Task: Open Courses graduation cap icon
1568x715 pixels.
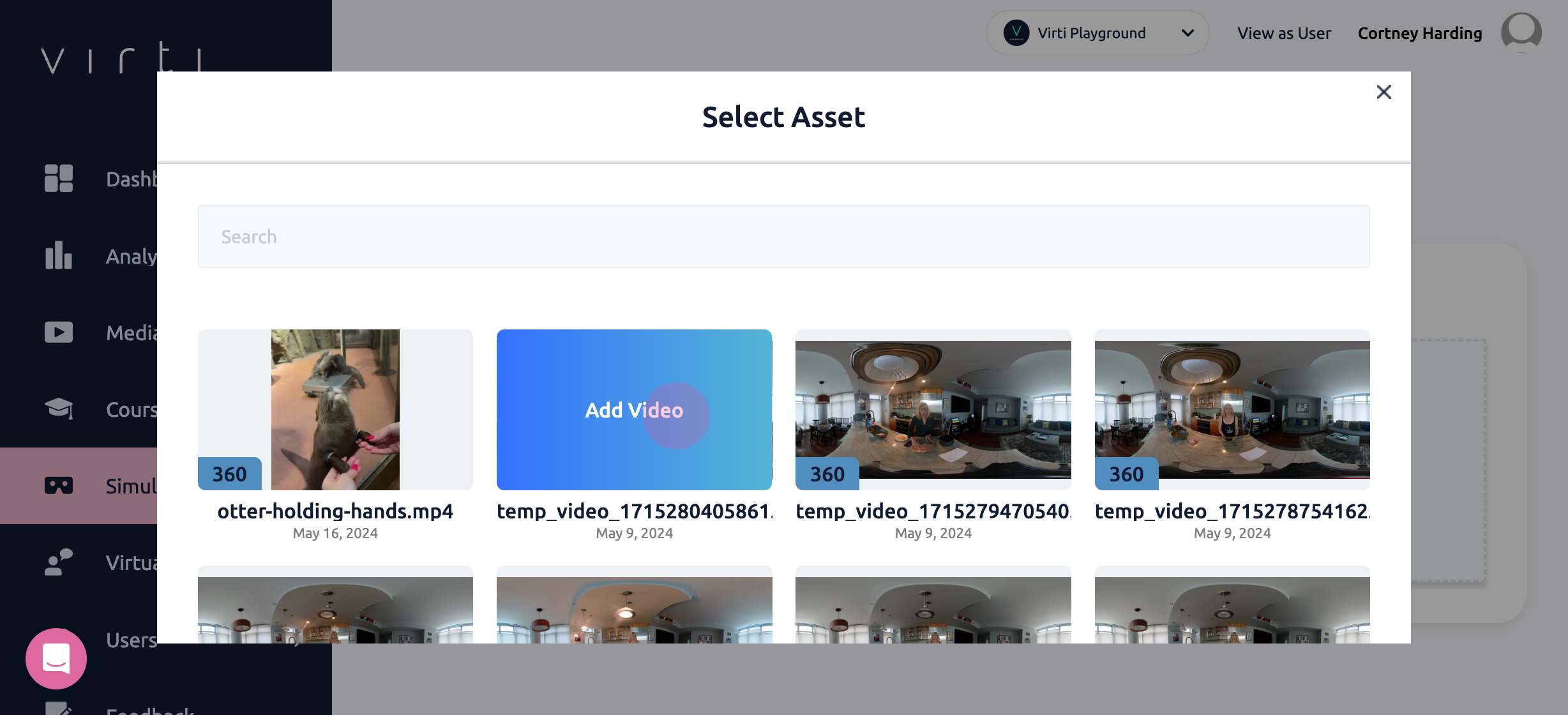Action: tap(58, 409)
